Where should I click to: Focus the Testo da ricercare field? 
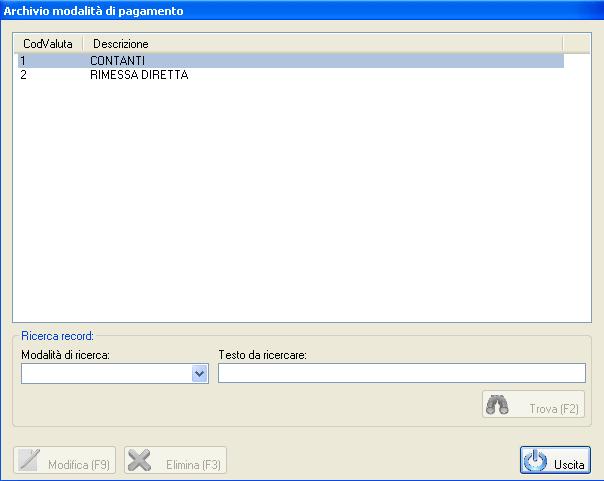click(402, 373)
